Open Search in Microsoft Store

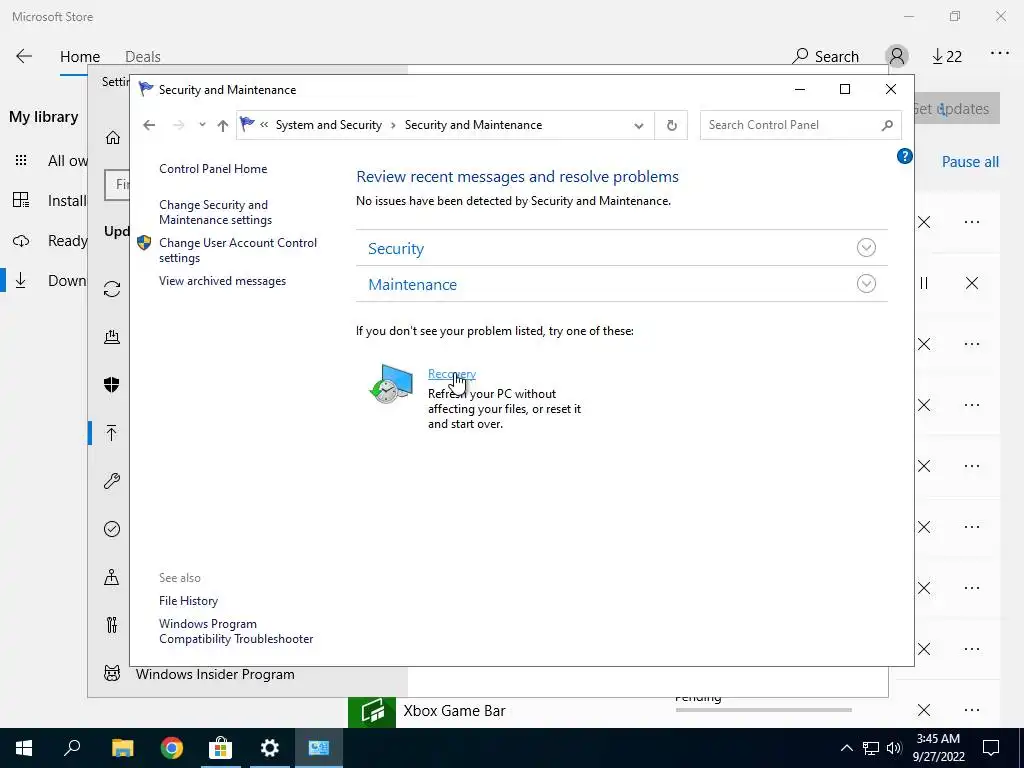pyautogui.click(x=825, y=56)
